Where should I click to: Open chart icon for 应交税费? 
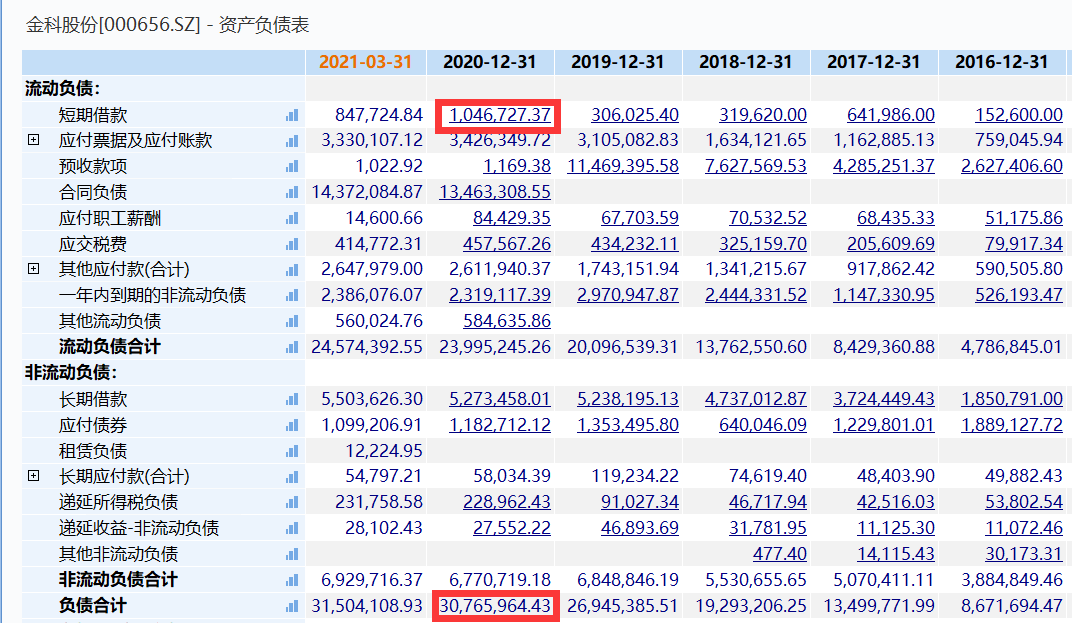click(x=292, y=244)
